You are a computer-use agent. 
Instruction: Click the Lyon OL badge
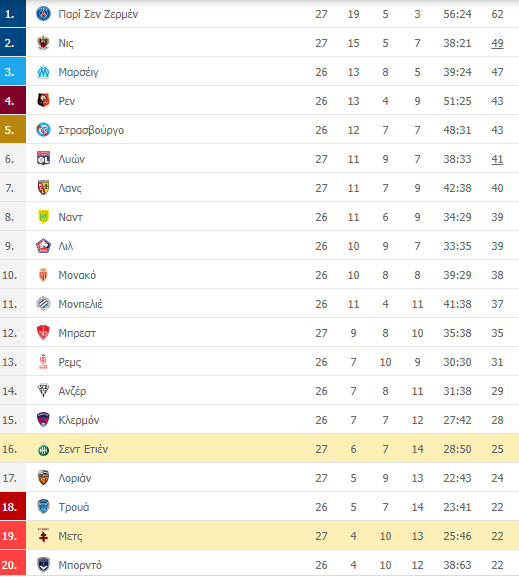point(43,159)
